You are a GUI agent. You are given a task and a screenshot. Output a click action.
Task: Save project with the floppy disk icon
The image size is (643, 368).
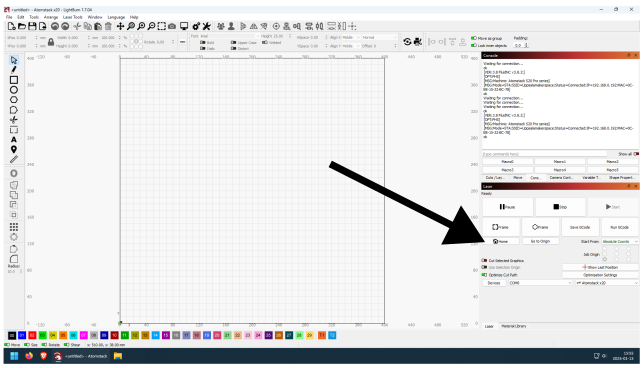coord(32,26)
